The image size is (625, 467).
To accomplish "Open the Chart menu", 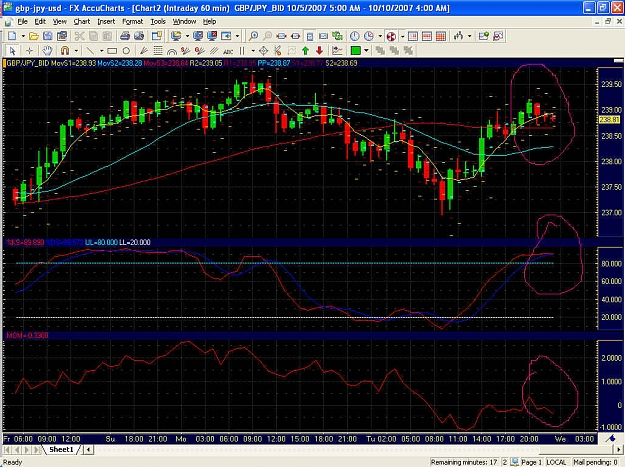I will coord(82,22).
